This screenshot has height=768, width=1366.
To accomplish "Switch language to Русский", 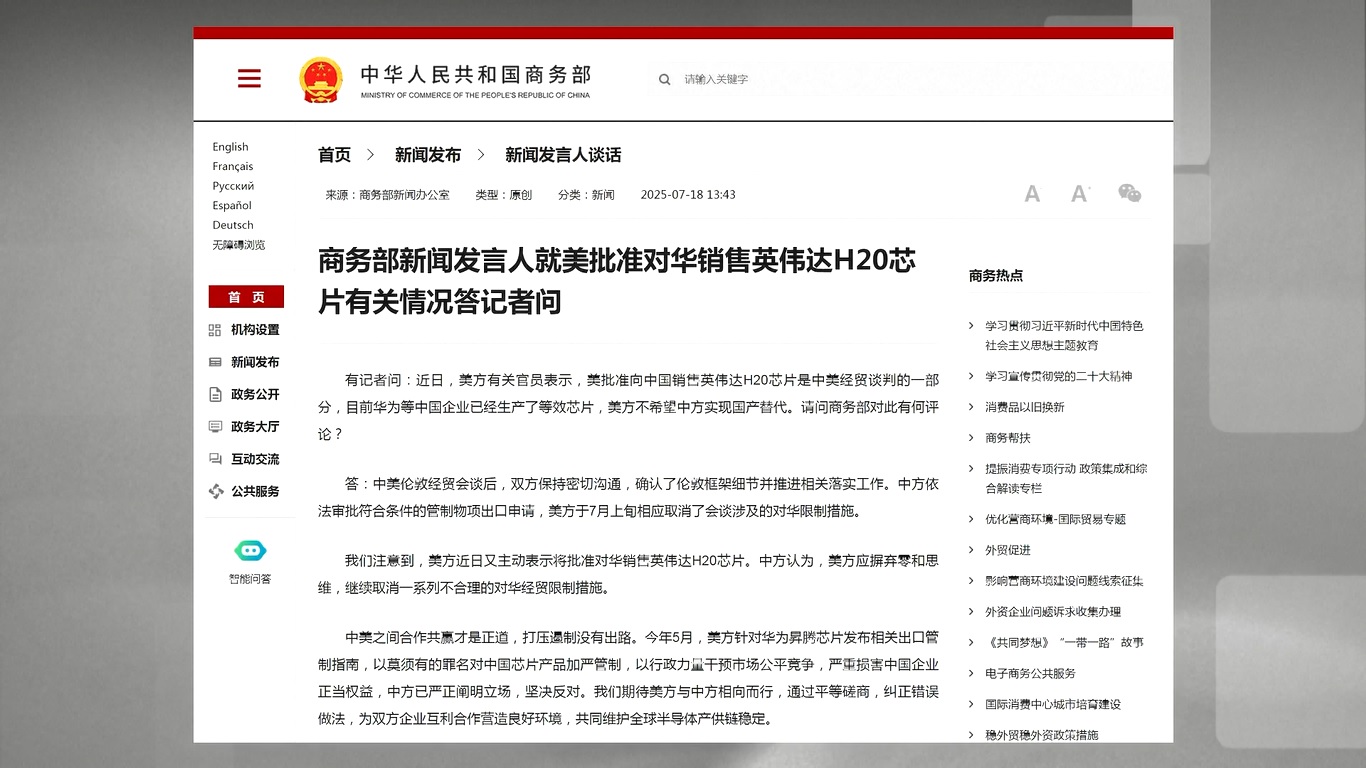I will (233, 186).
